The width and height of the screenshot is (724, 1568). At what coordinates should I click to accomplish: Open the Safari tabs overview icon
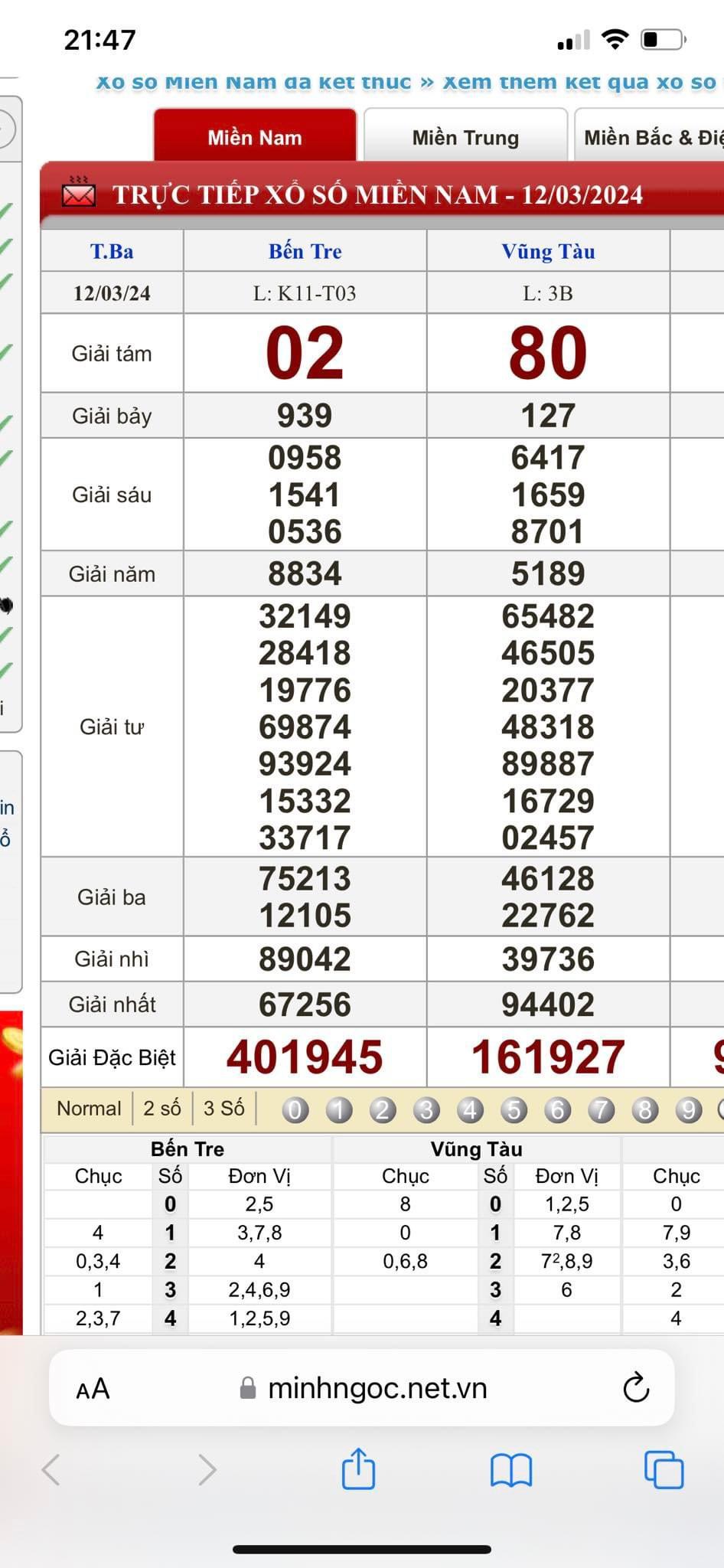pyautogui.click(x=664, y=1469)
